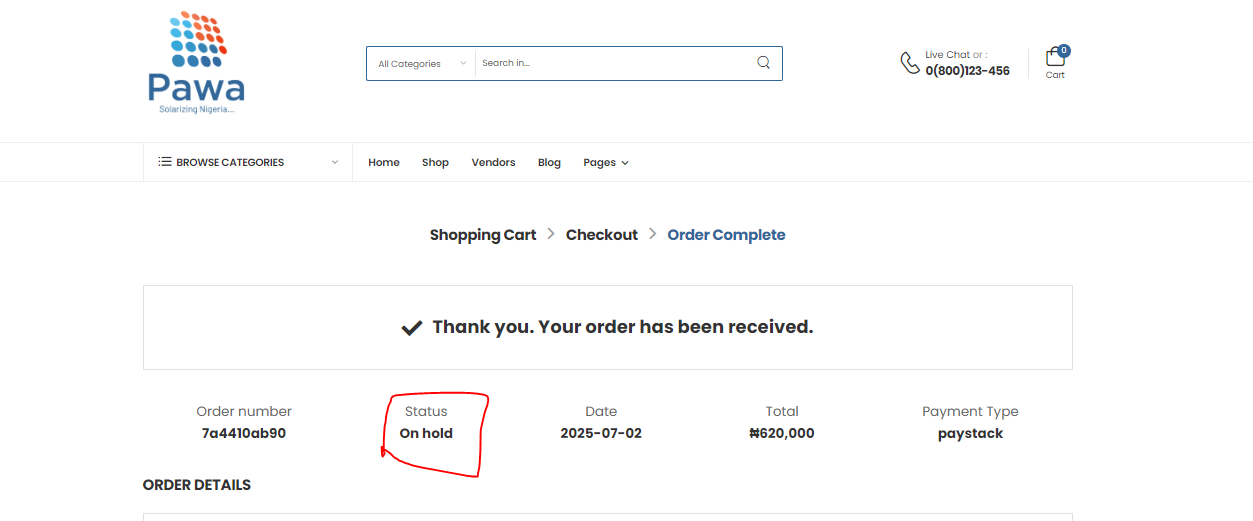The image size is (1253, 521).
Task: Click the Checkout breadcrumb link
Action: click(x=602, y=235)
